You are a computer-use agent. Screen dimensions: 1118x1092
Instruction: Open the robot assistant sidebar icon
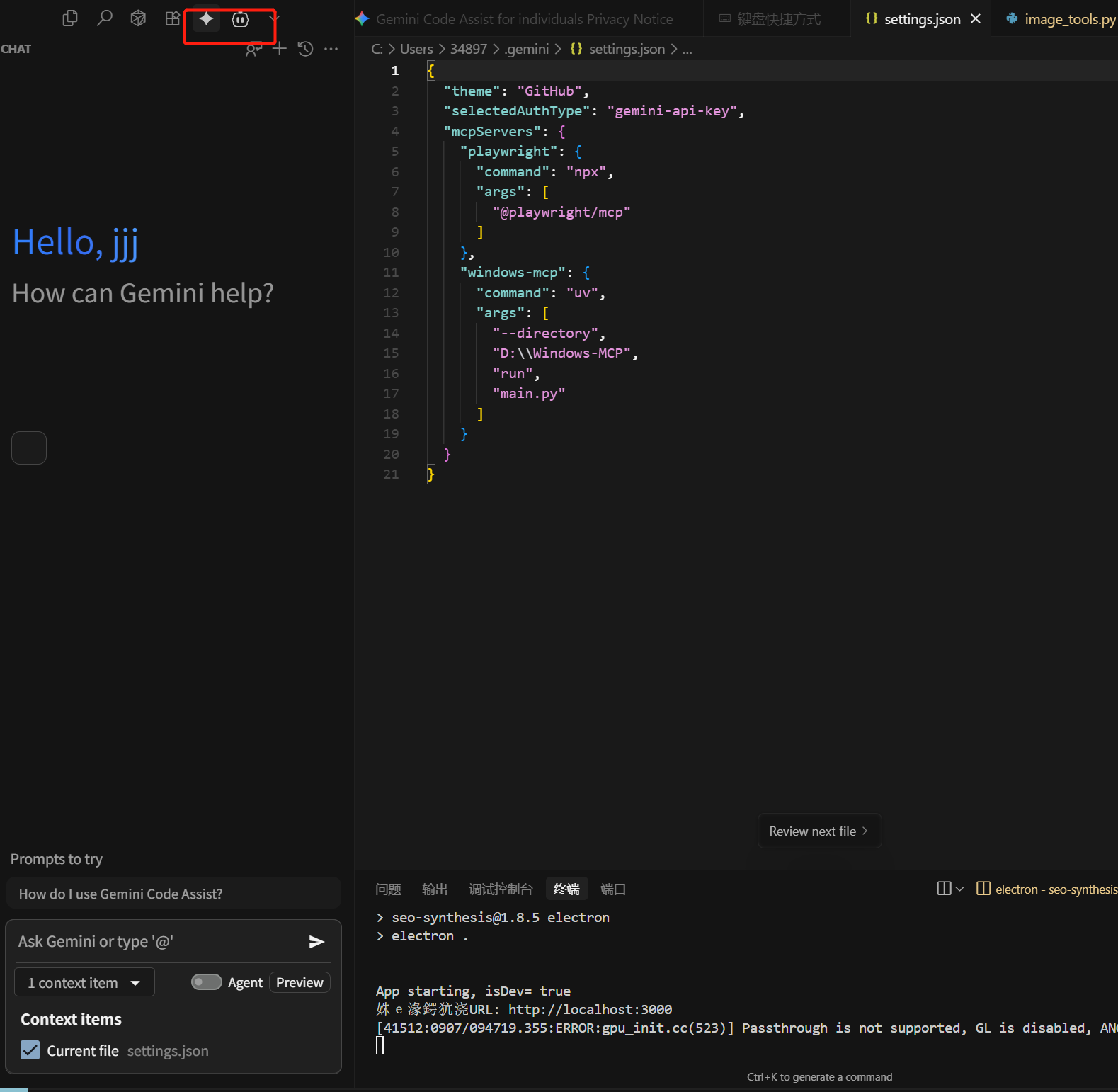(240, 19)
